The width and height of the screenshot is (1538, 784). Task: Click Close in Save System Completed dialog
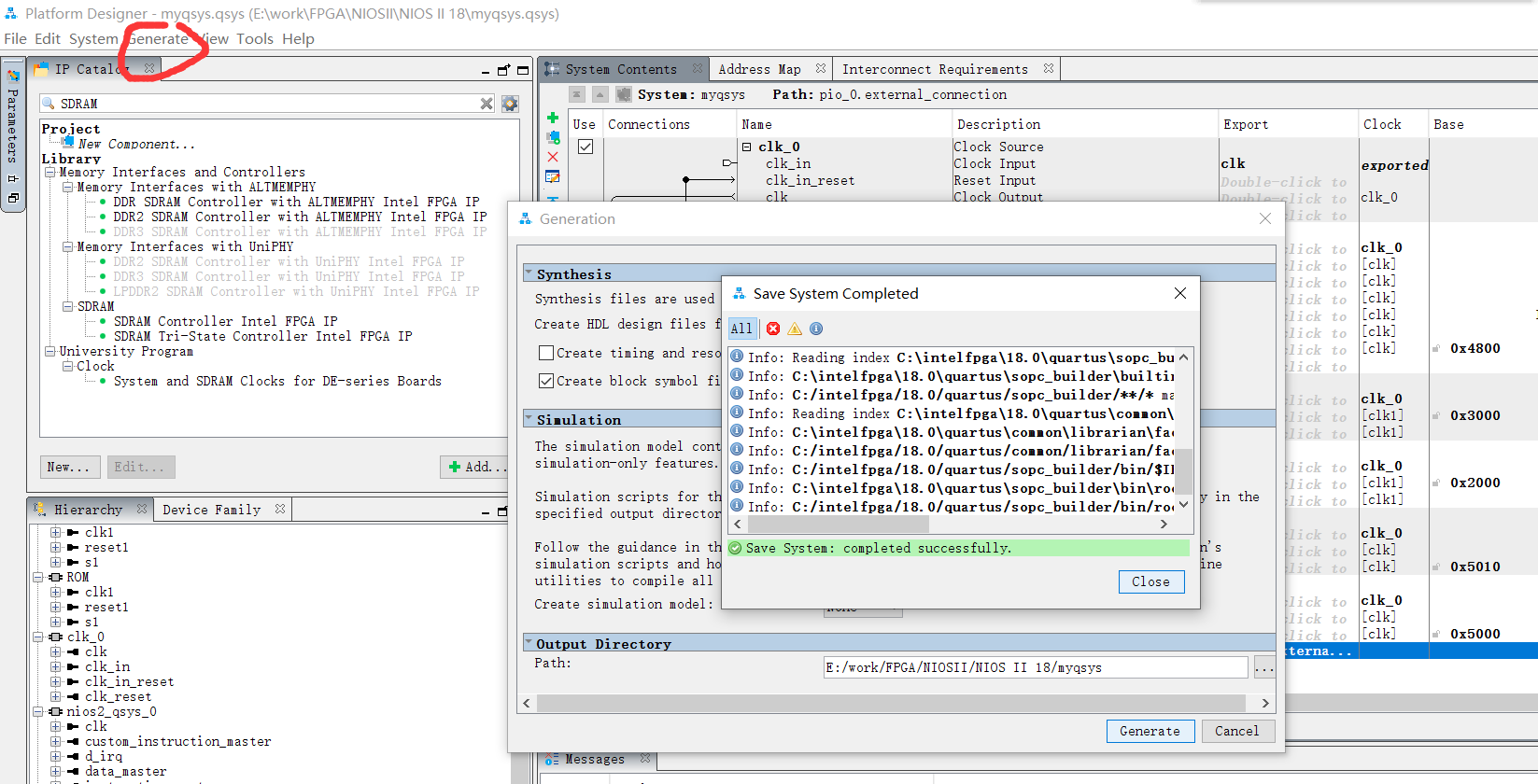pos(1150,581)
